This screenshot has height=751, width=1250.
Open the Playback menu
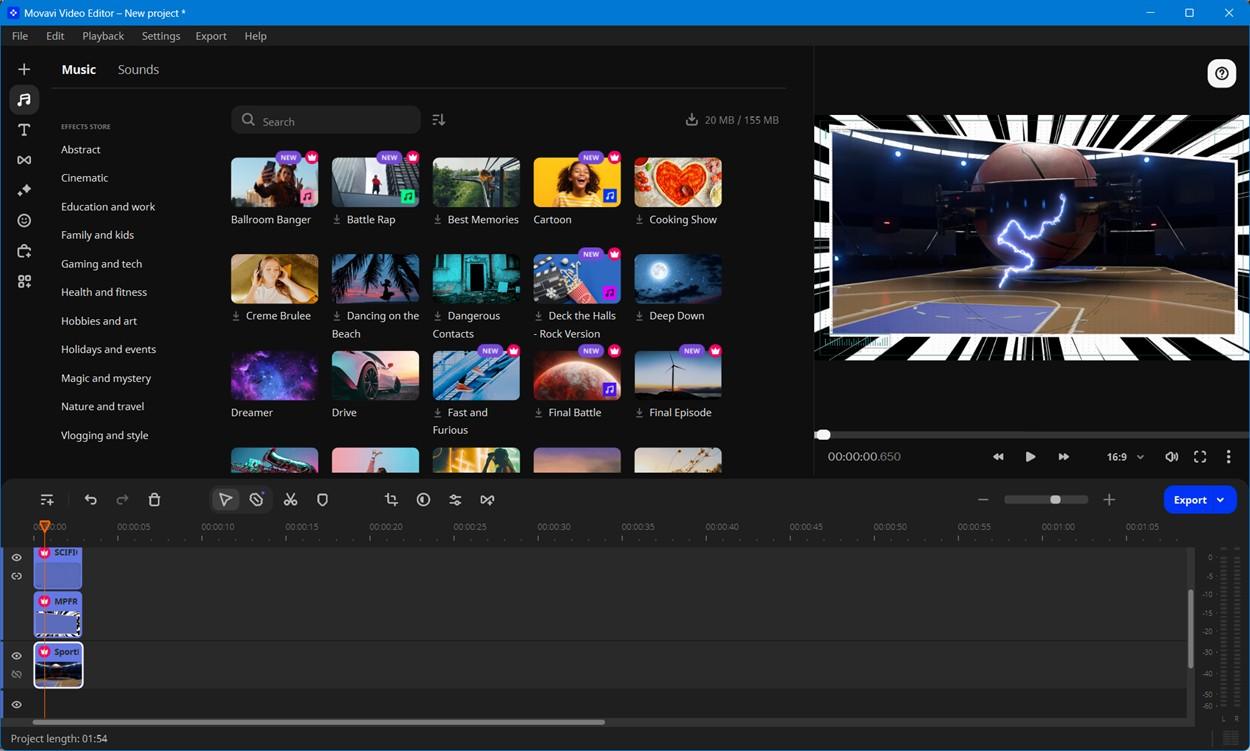pos(103,36)
